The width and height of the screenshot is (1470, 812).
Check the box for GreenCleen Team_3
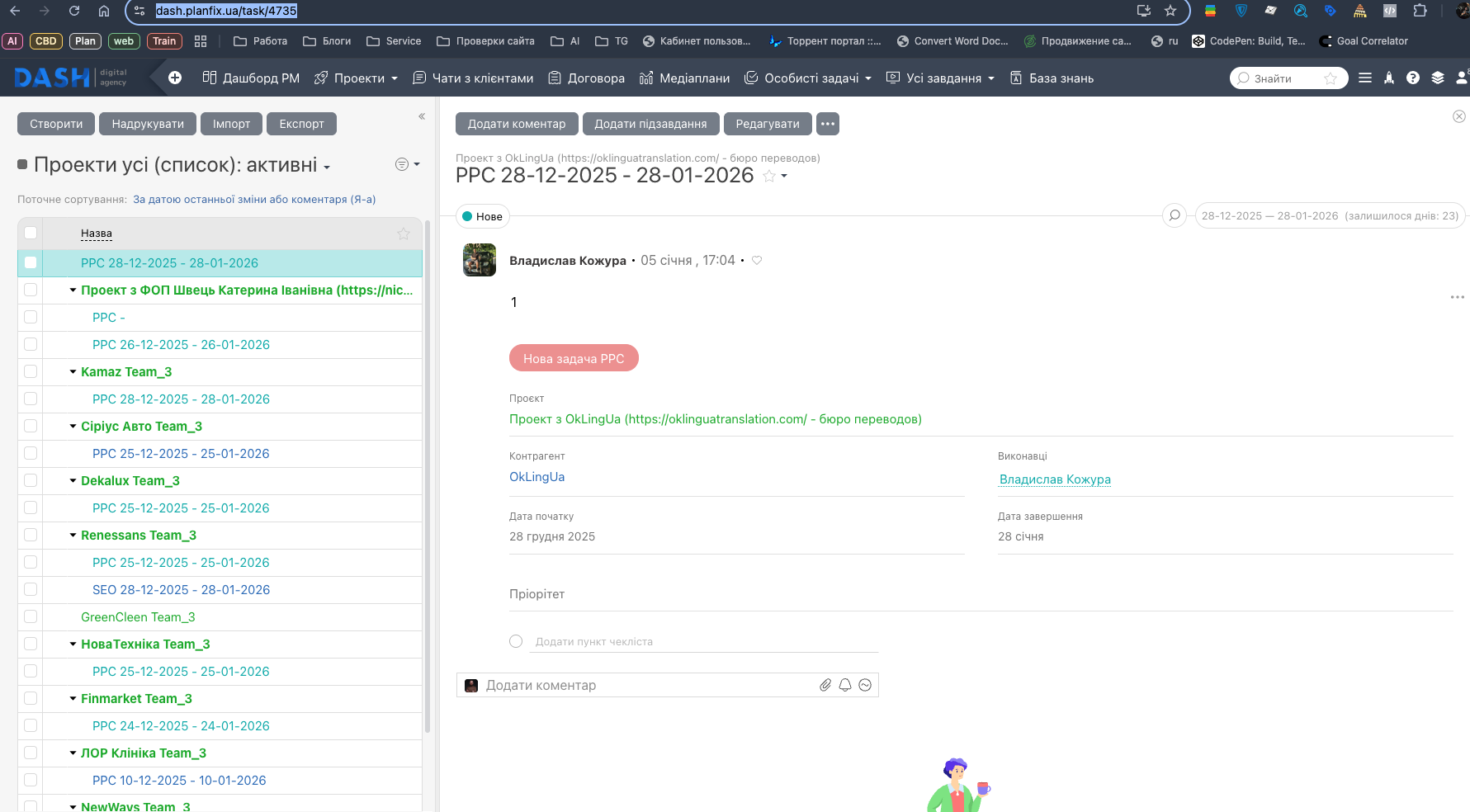[x=31, y=616]
